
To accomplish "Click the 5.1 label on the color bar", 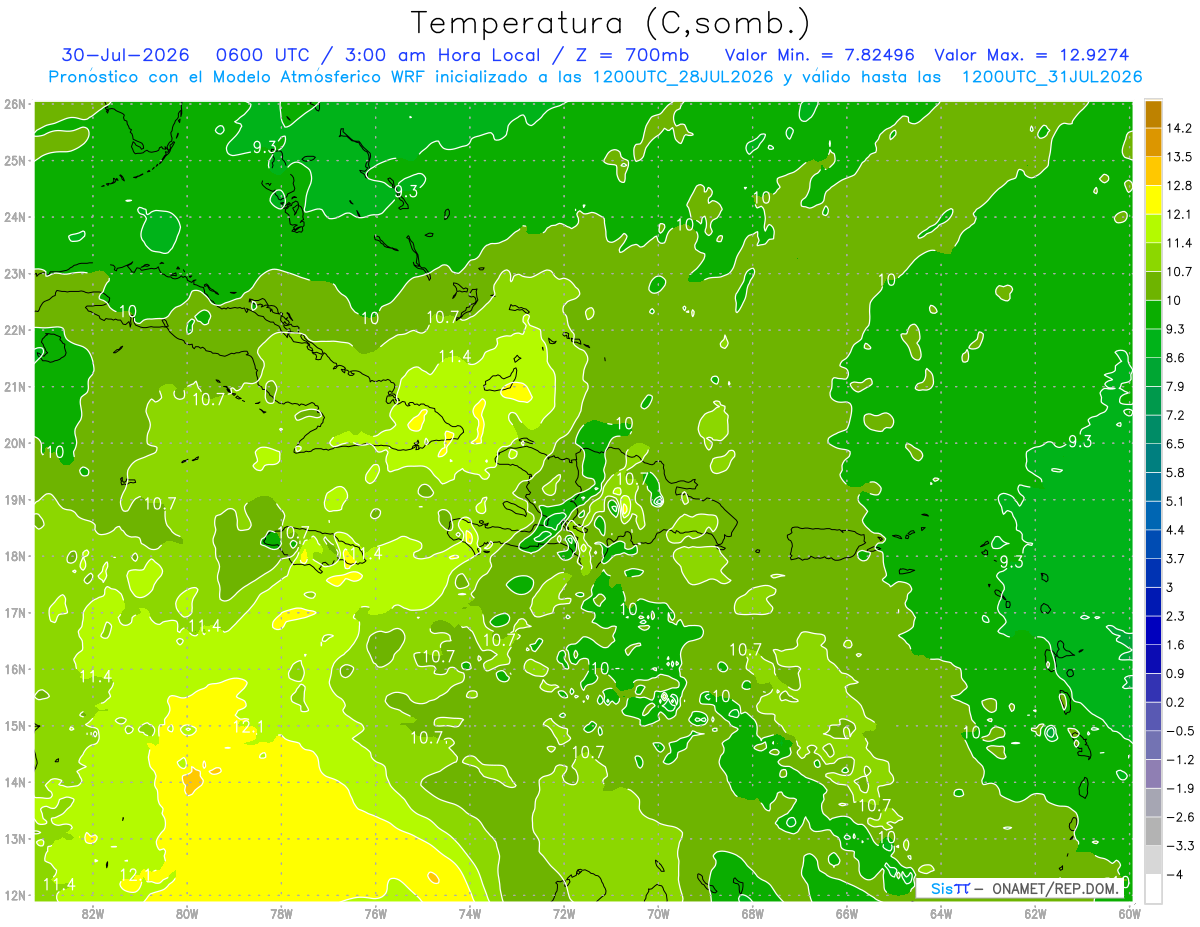I will (1175, 501).
